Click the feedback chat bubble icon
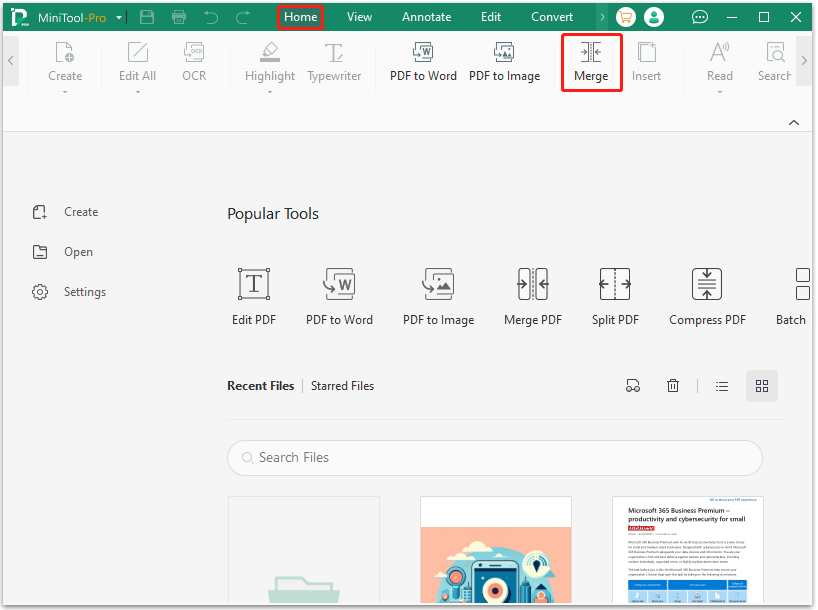The width and height of the screenshot is (818, 610). point(700,17)
